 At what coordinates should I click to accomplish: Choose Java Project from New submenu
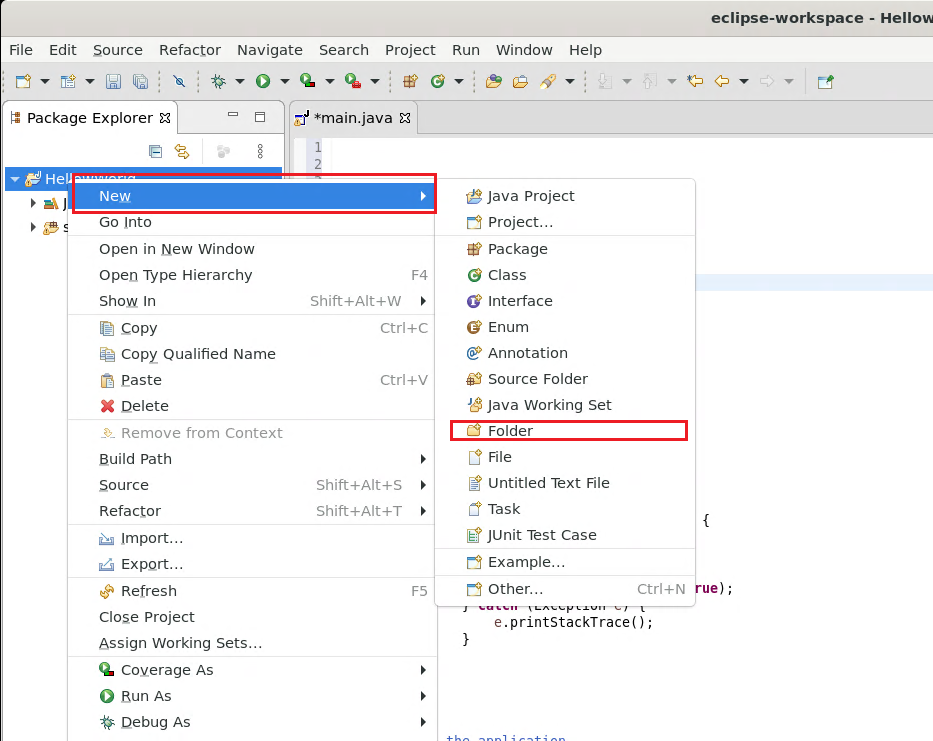coord(565,196)
